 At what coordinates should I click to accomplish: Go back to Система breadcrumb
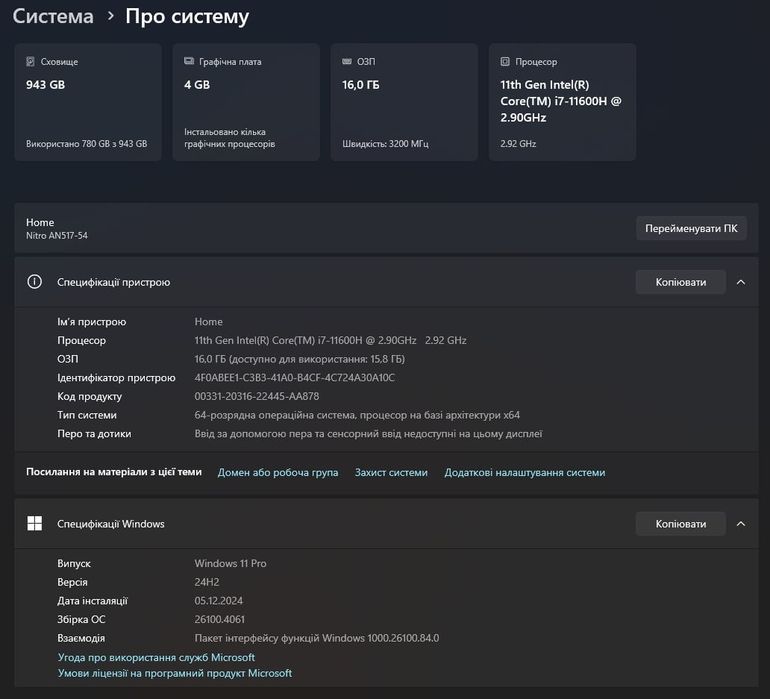[x=53, y=17]
